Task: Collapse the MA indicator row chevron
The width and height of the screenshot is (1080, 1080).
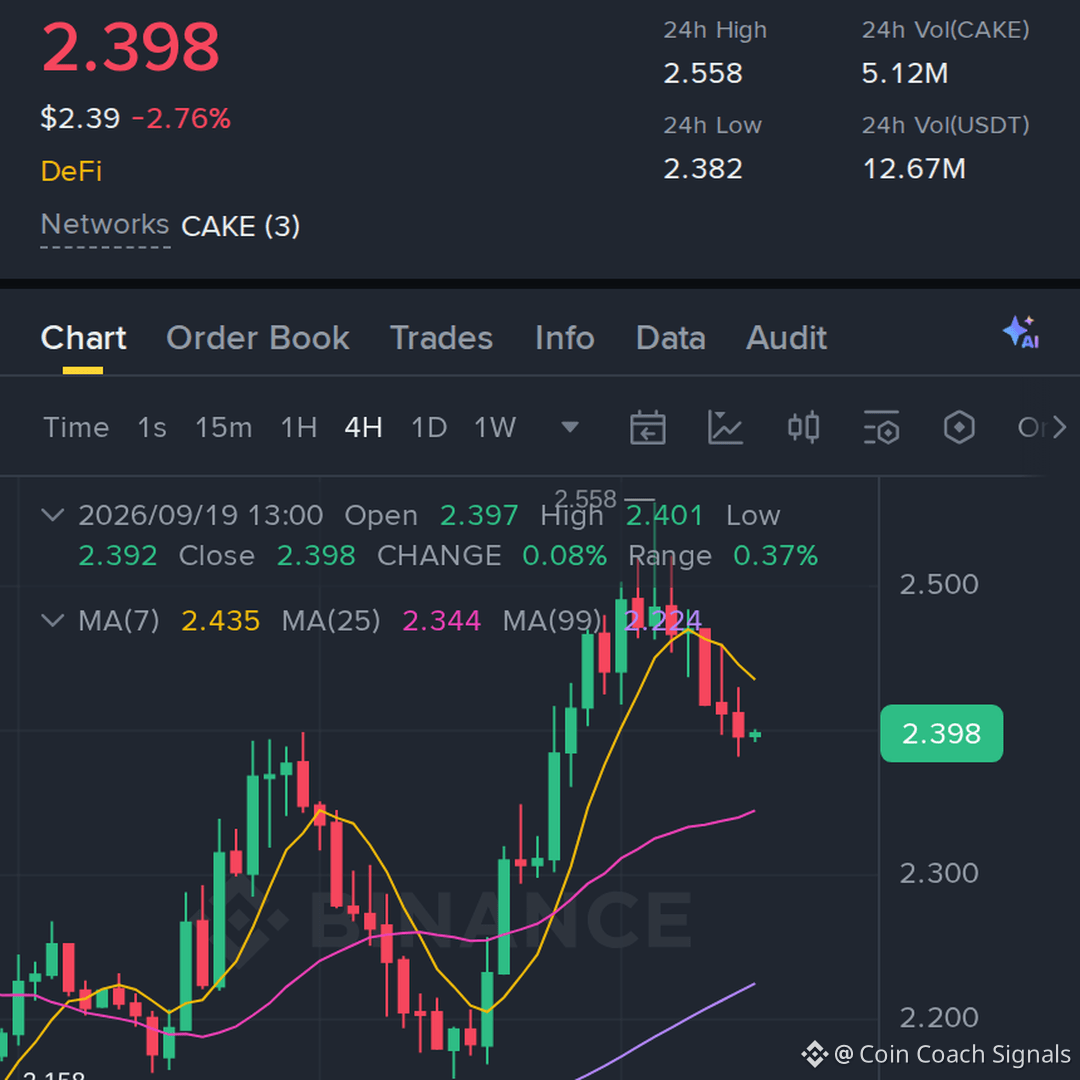Action: coord(53,620)
